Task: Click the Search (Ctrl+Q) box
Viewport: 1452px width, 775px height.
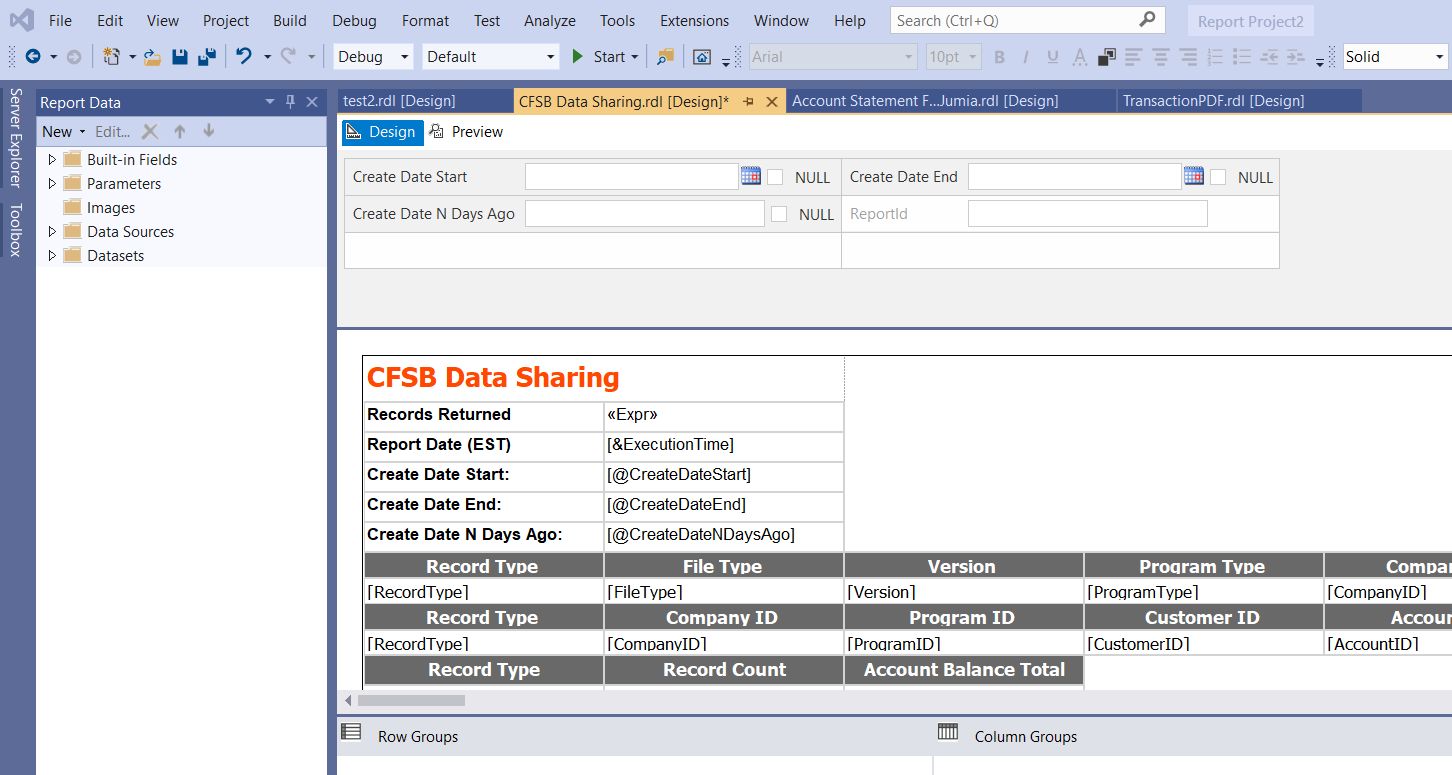Action: pos(1026,20)
